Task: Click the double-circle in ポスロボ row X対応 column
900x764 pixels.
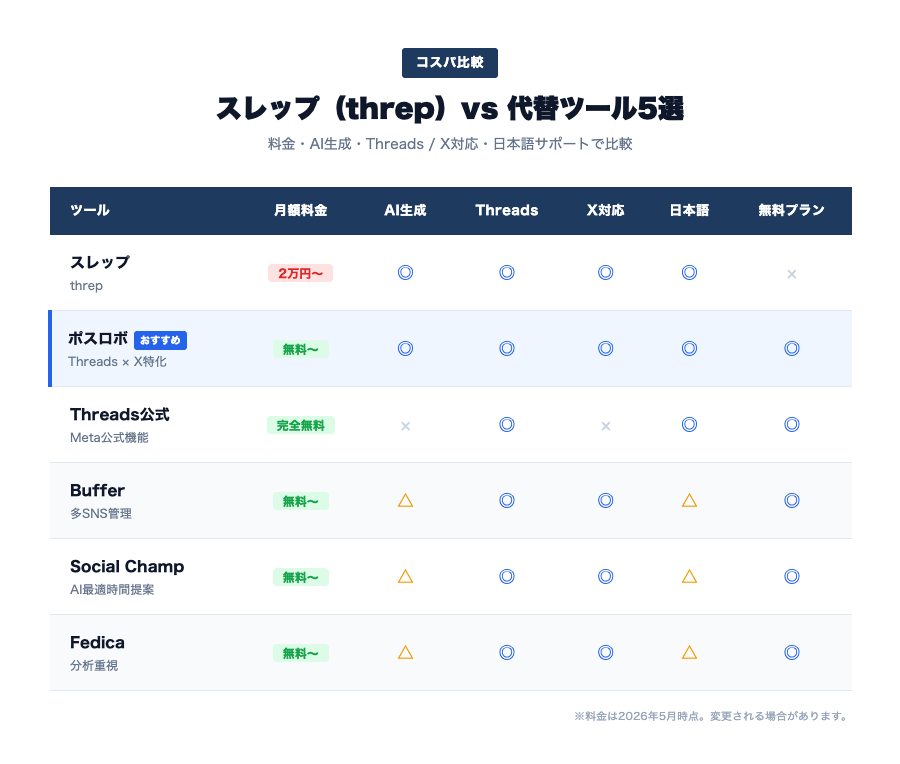Action: click(606, 348)
